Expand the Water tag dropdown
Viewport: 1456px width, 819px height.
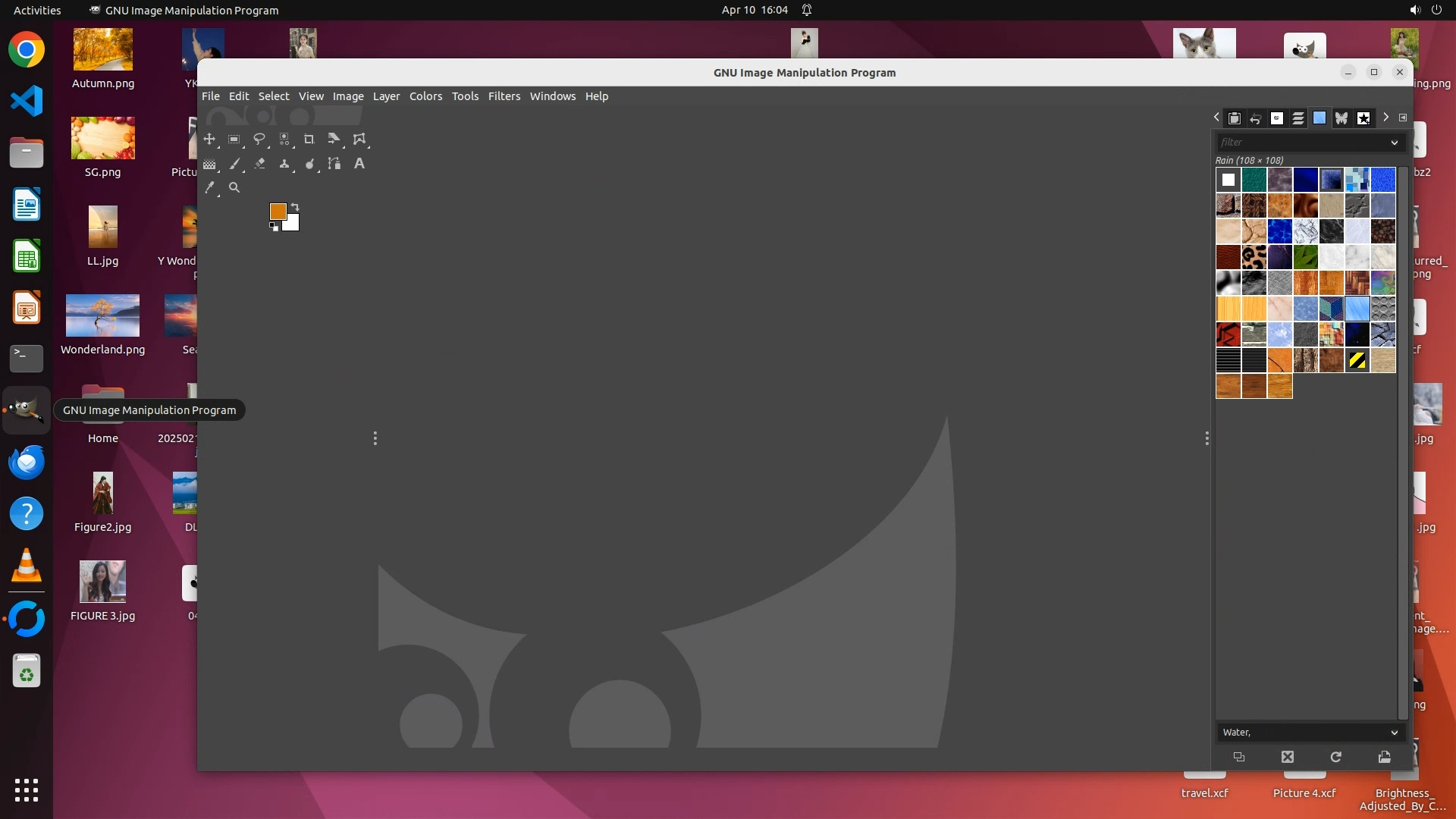click(1394, 733)
